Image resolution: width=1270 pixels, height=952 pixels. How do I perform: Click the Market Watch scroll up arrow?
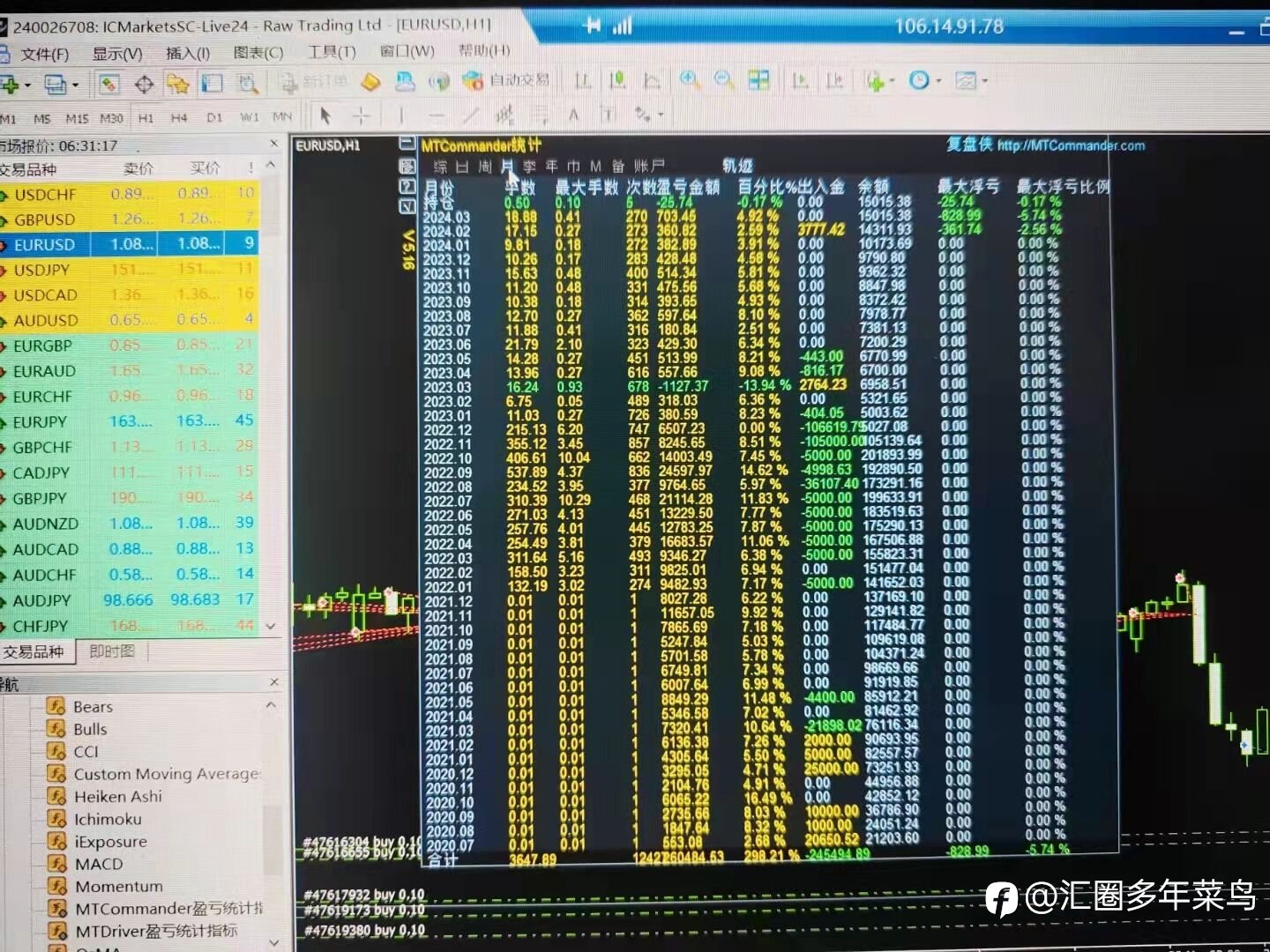pyautogui.click(x=271, y=165)
